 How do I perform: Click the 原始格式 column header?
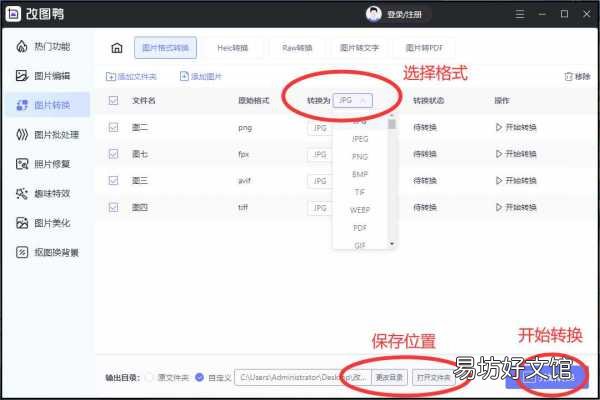(x=254, y=100)
